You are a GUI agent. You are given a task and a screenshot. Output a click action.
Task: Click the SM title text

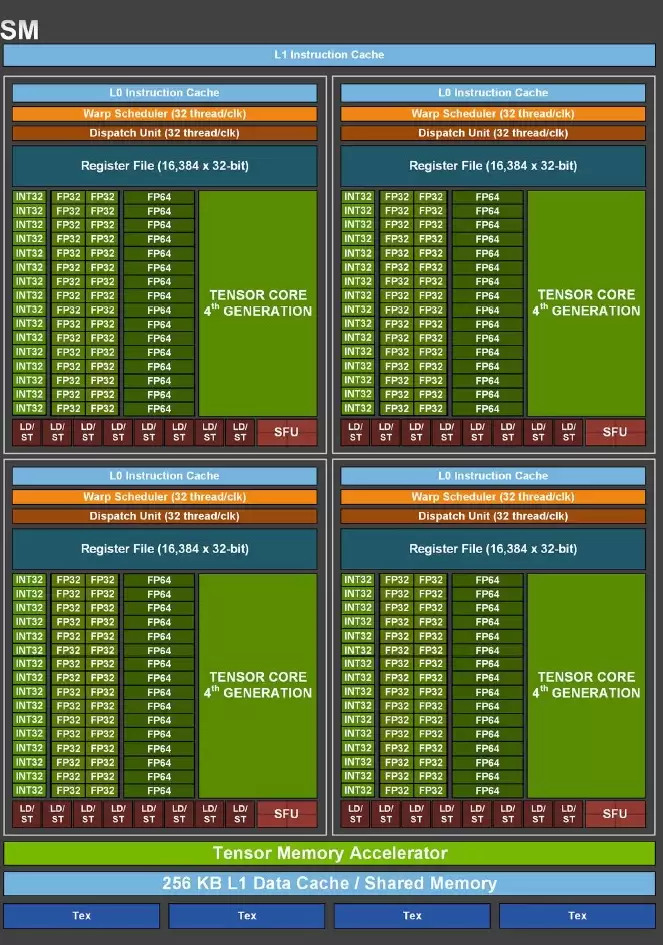20,30
